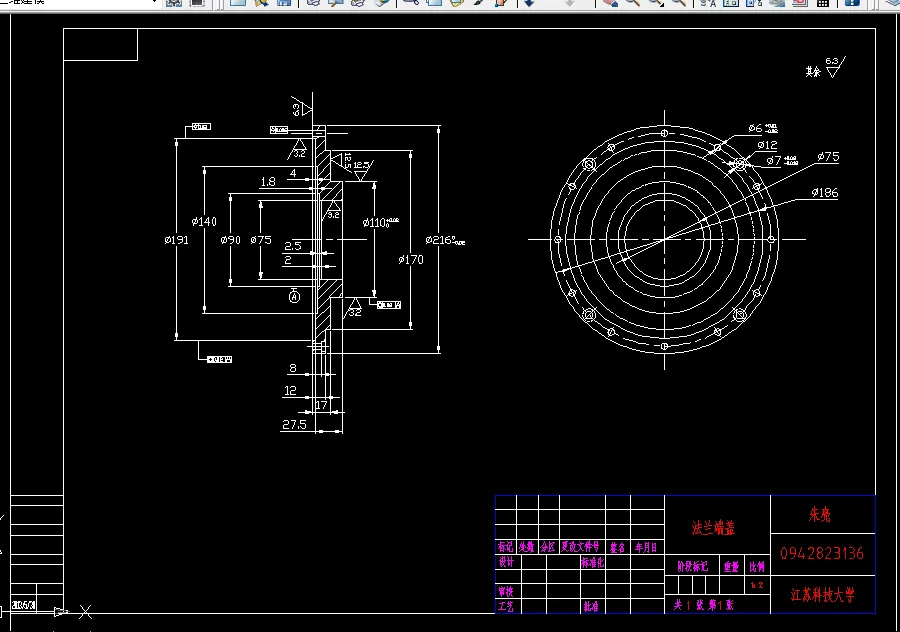Select the ø6 hole dimension
The height and width of the screenshot is (632, 900).
(763, 128)
